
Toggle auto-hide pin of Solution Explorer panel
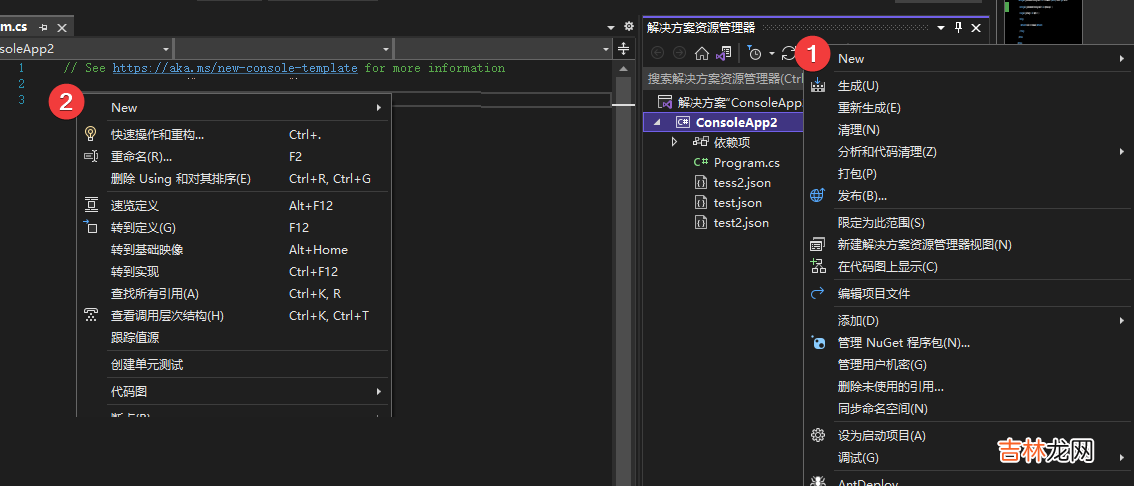tap(958, 28)
